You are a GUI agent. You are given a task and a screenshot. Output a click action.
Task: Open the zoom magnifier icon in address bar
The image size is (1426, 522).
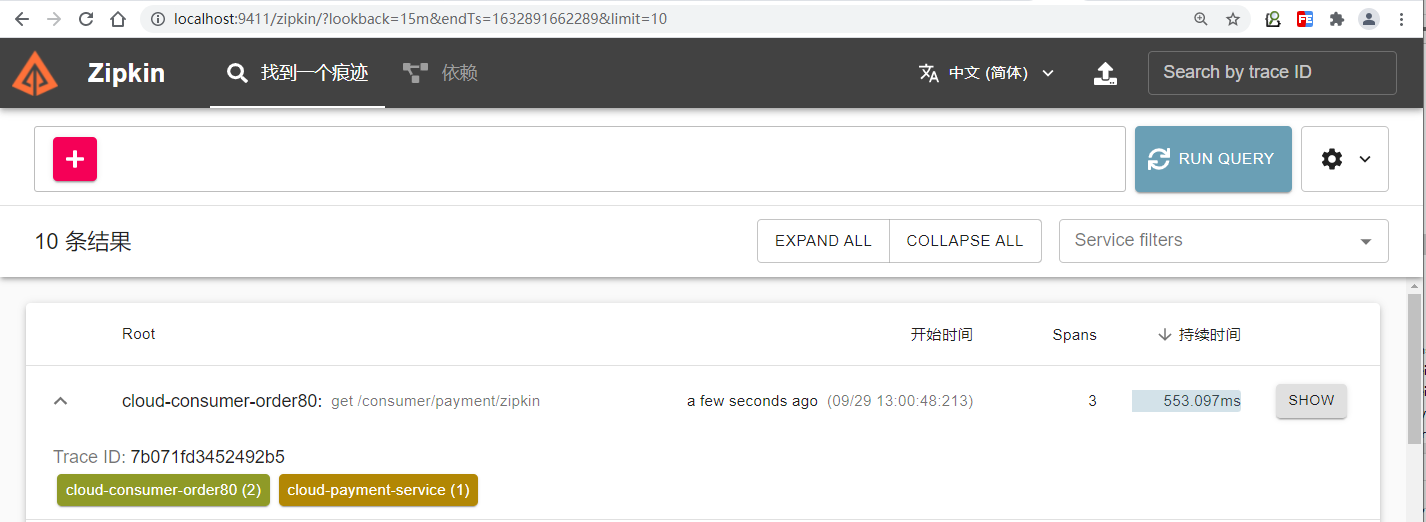1201,19
